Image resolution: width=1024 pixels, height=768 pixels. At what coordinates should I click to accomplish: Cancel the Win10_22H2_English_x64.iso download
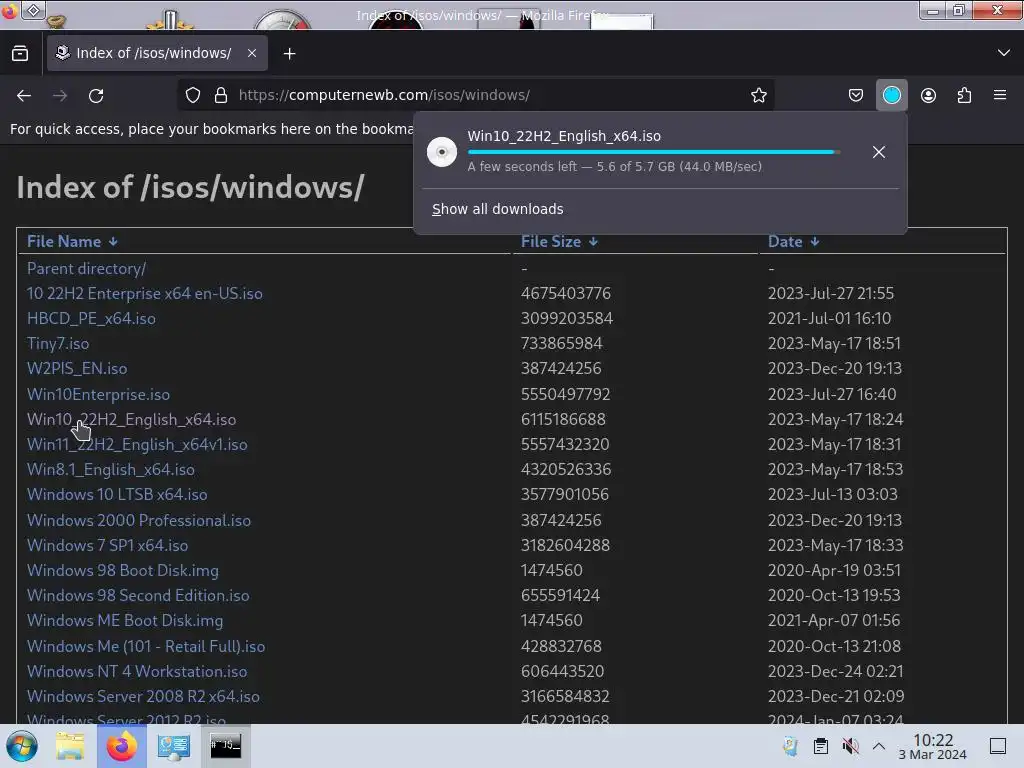point(879,152)
